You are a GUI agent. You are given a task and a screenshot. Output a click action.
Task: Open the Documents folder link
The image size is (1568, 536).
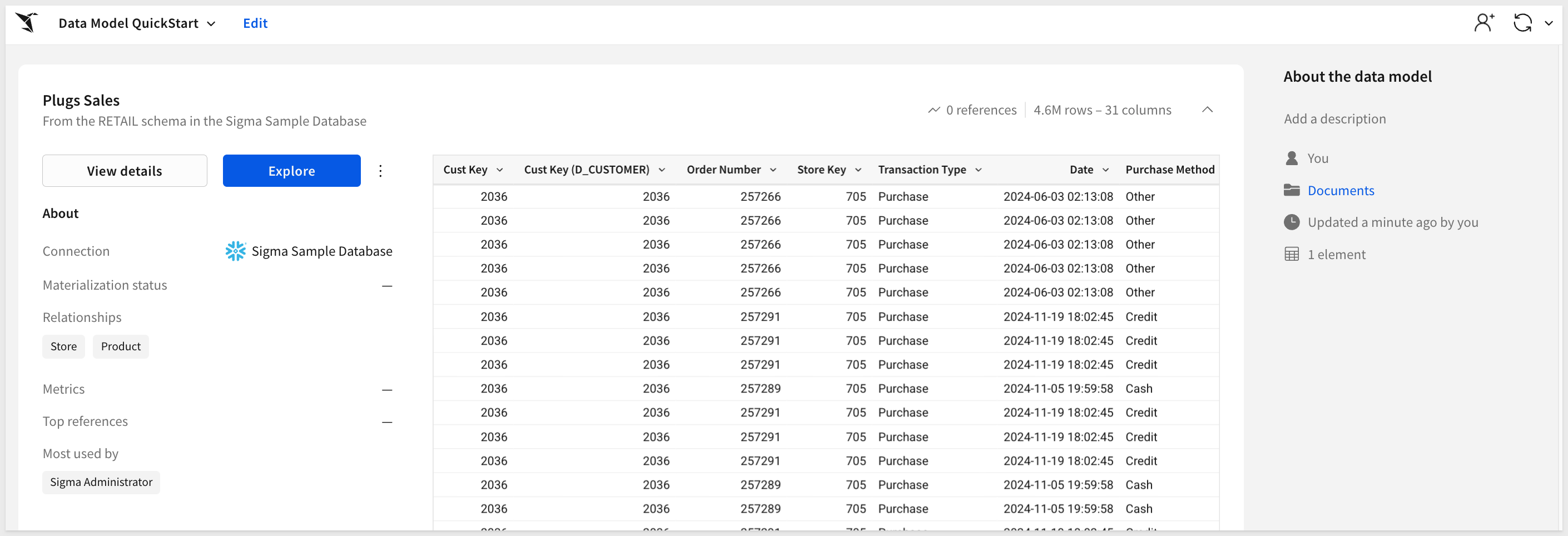click(x=1341, y=190)
